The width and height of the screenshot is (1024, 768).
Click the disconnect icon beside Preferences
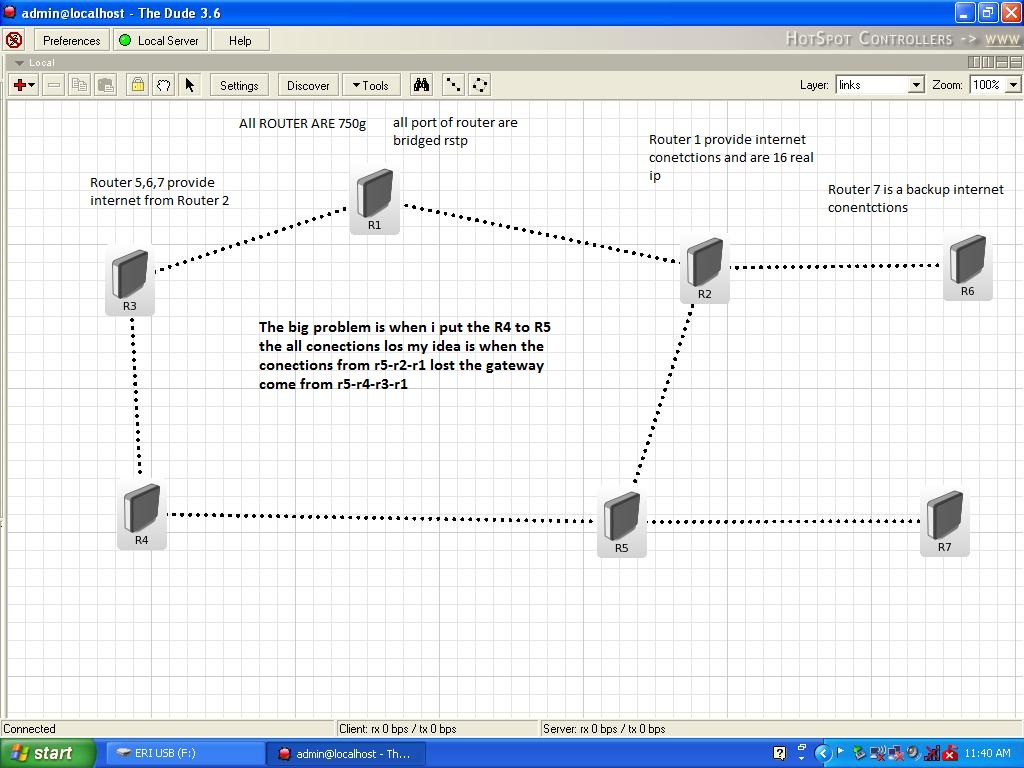[14, 40]
